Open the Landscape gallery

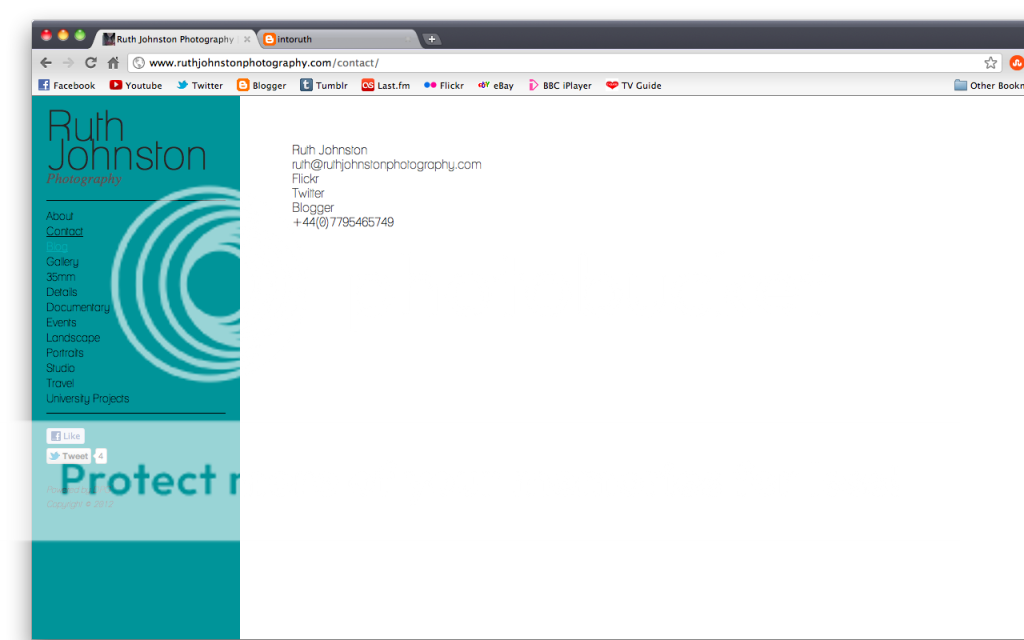tap(73, 338)
